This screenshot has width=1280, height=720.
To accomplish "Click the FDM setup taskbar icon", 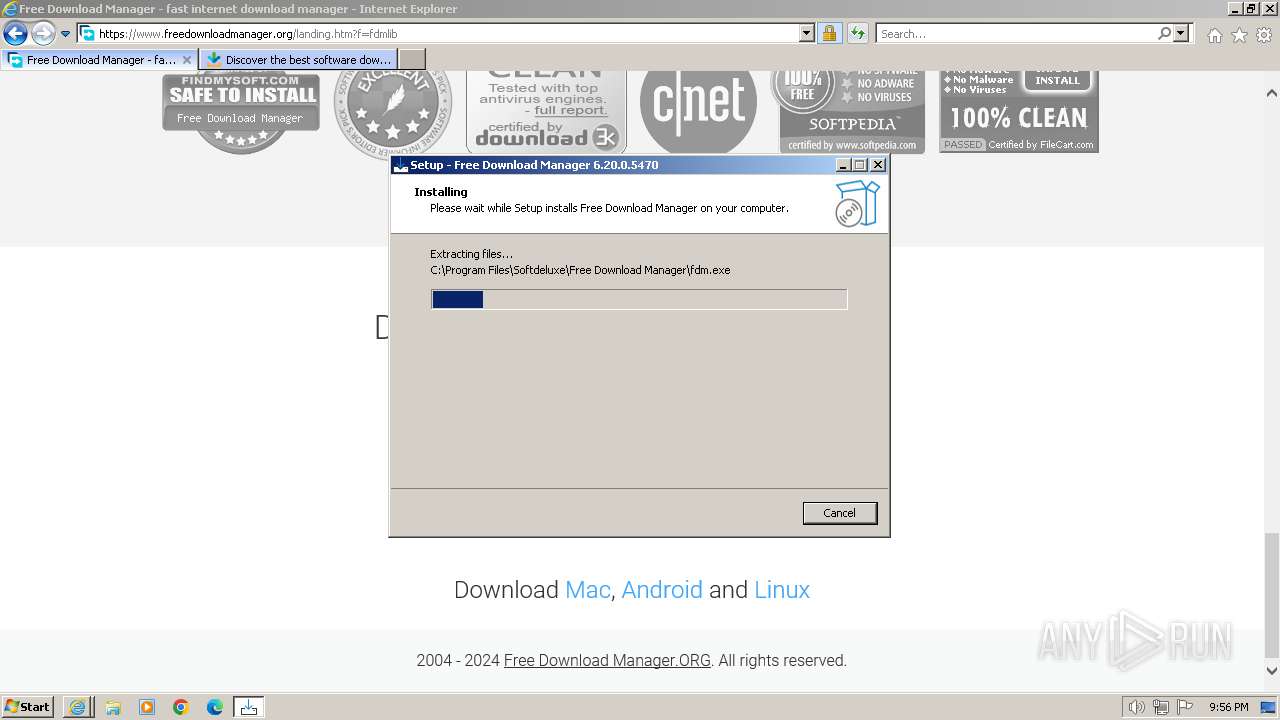I will coord(249,707).
